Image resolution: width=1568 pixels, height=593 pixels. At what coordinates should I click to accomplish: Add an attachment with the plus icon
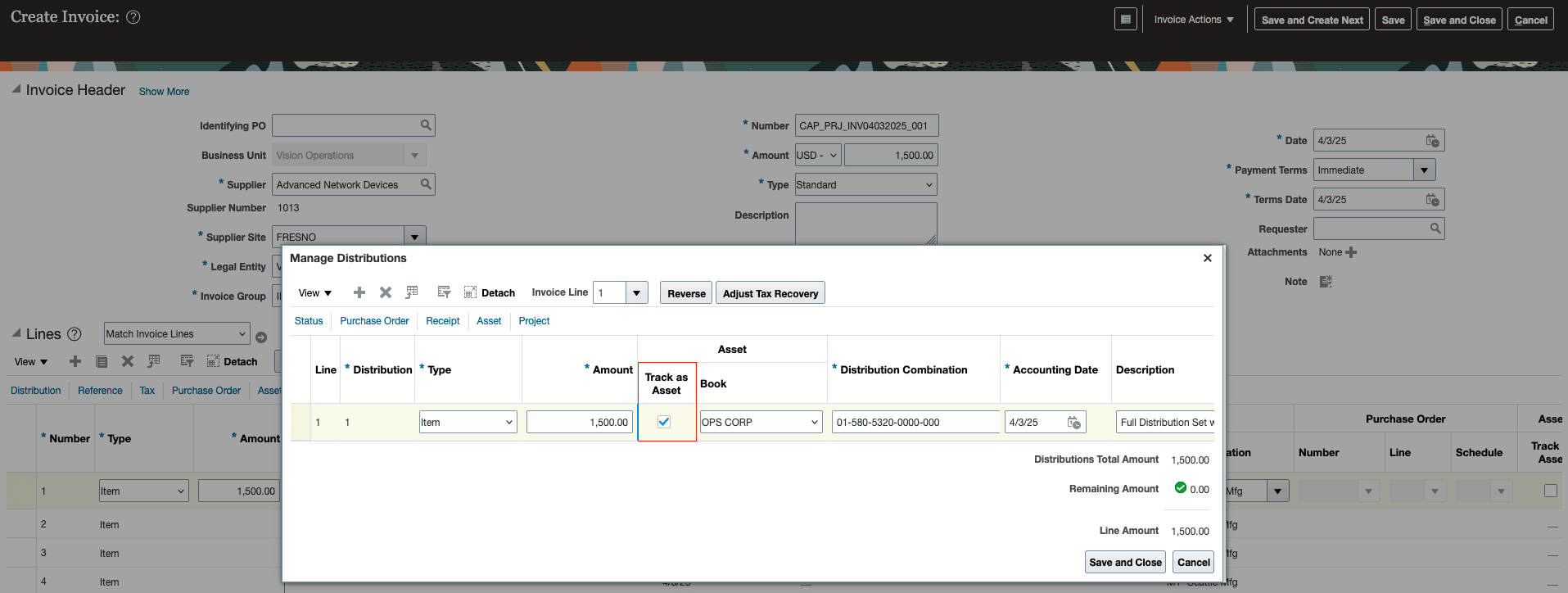[x=1351, y=252]
